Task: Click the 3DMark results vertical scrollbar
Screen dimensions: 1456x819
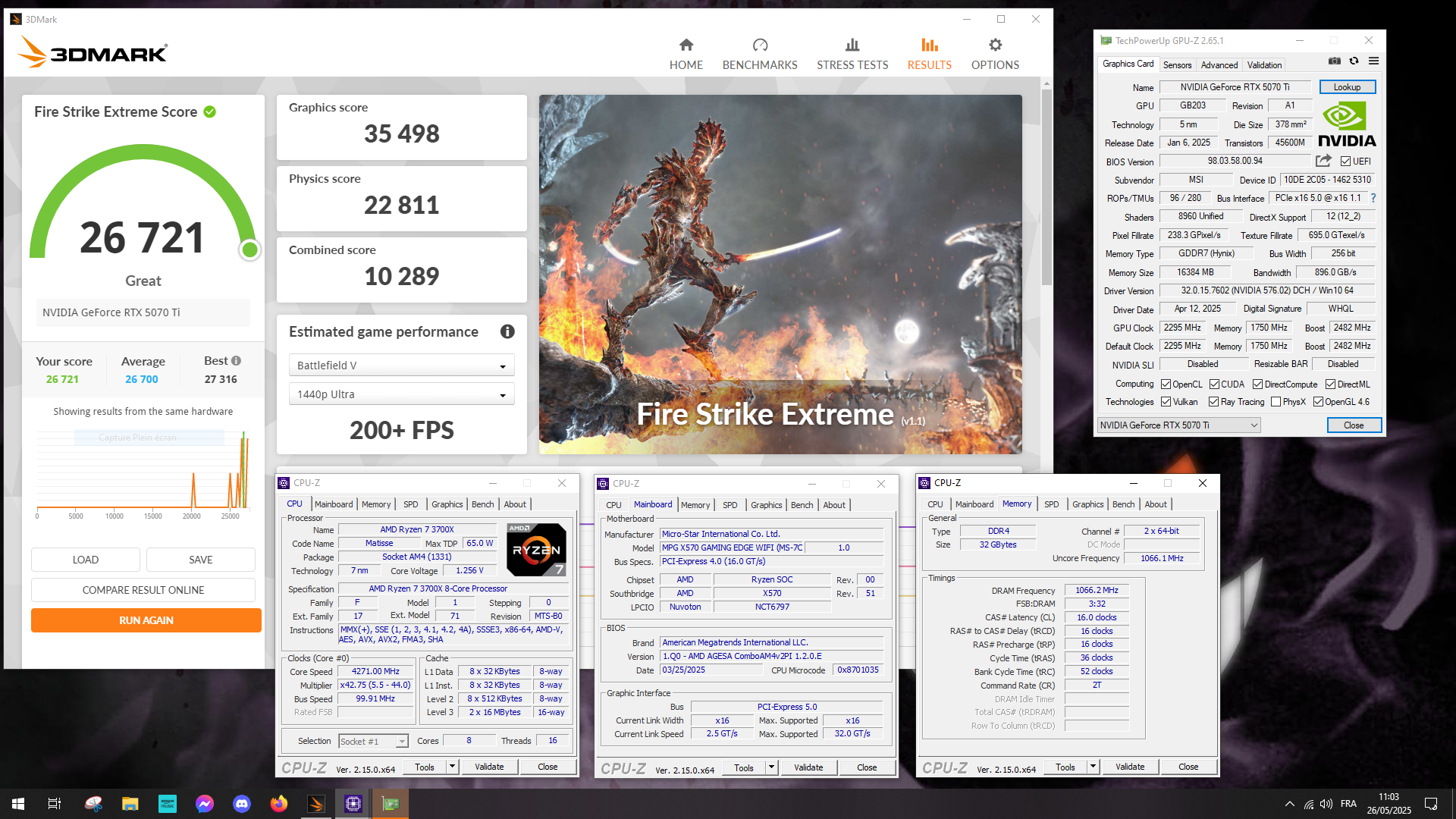Action: pyautogui.click(x=1046, y=187)
